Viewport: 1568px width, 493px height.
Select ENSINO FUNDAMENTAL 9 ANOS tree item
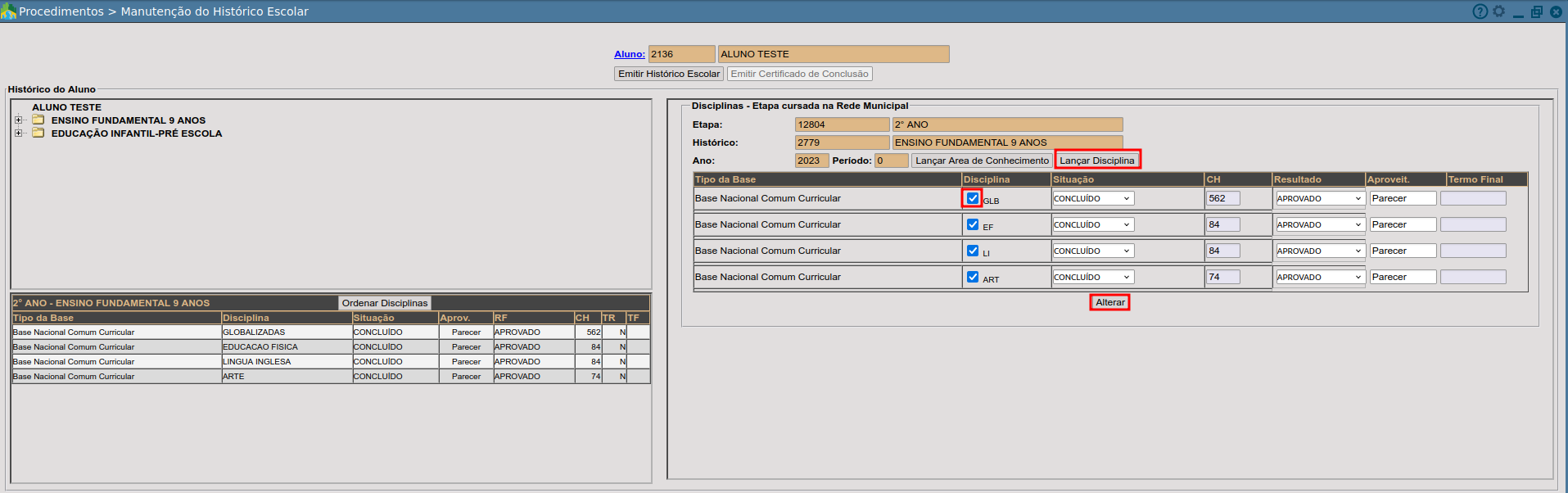[x=129, y=120]
